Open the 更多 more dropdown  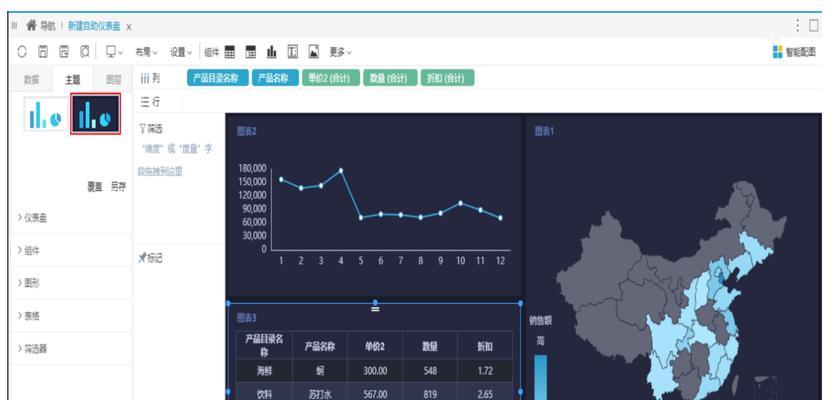340,52
